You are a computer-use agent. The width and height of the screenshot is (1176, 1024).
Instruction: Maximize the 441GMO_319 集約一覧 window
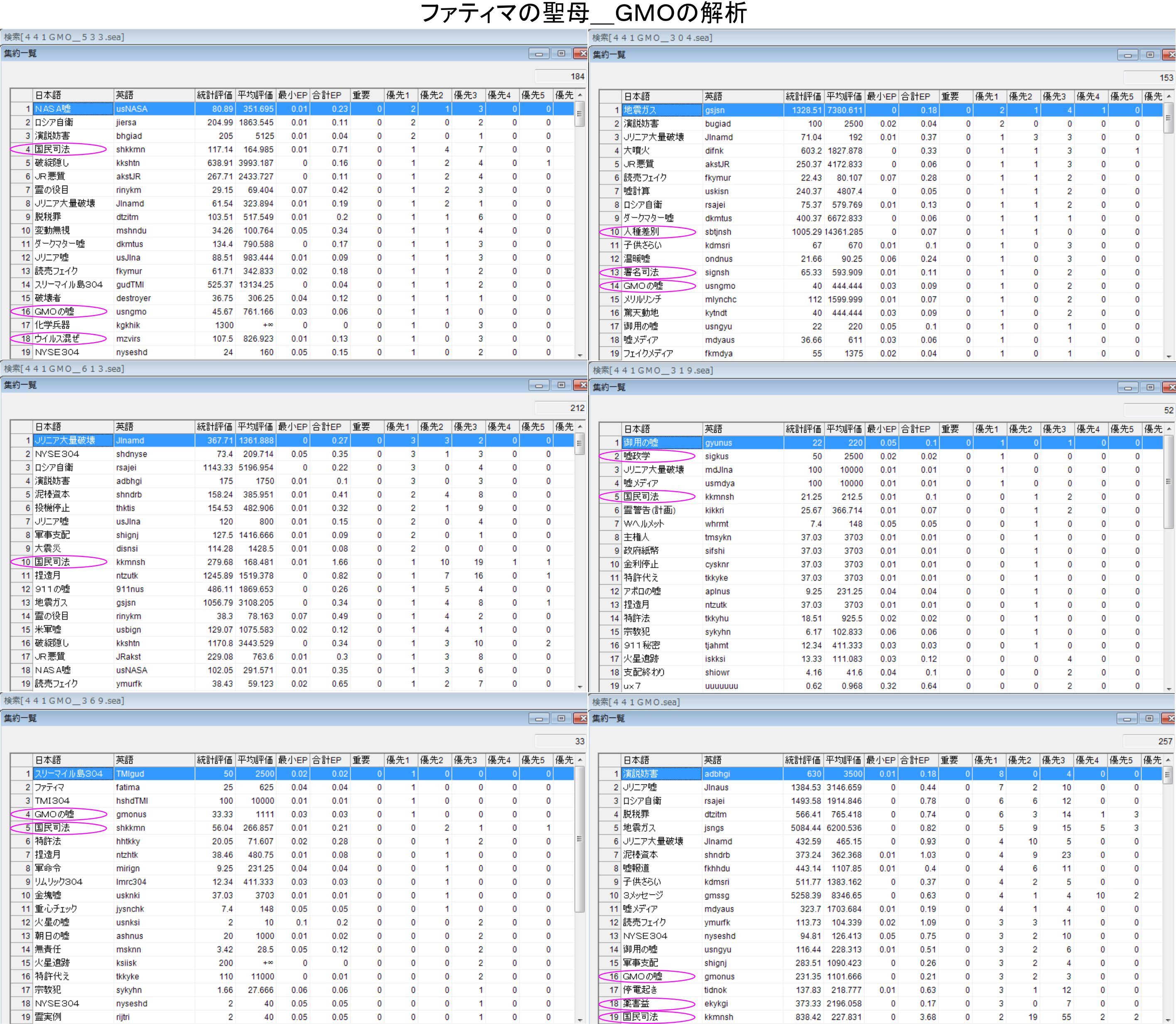coord(1150,387)
